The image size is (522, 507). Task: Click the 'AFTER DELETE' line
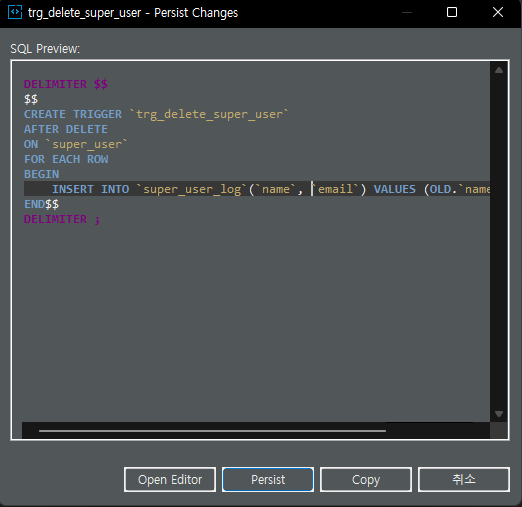tap(66, 129)
